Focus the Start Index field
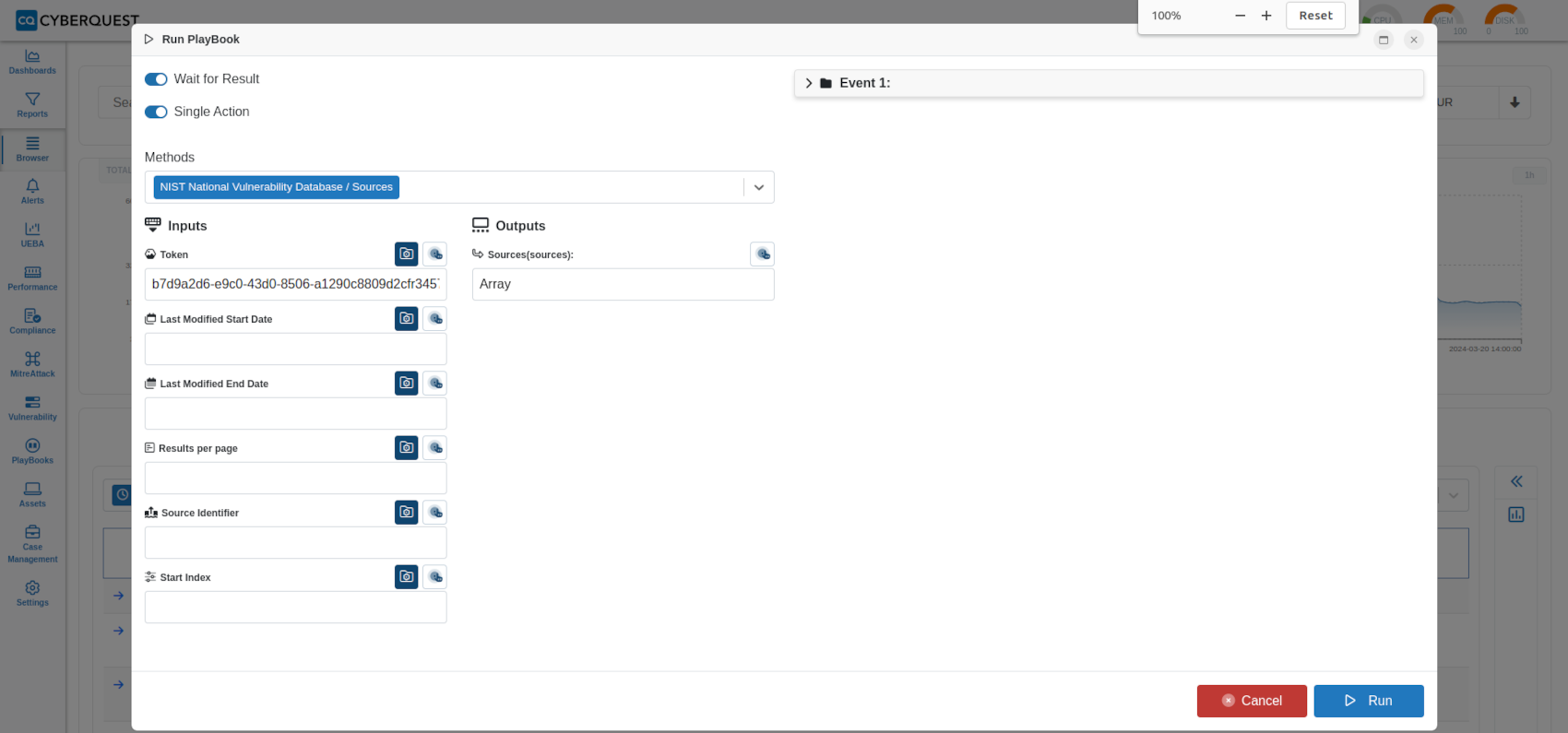The image size is (1568, 733). [x=296, y=607]
